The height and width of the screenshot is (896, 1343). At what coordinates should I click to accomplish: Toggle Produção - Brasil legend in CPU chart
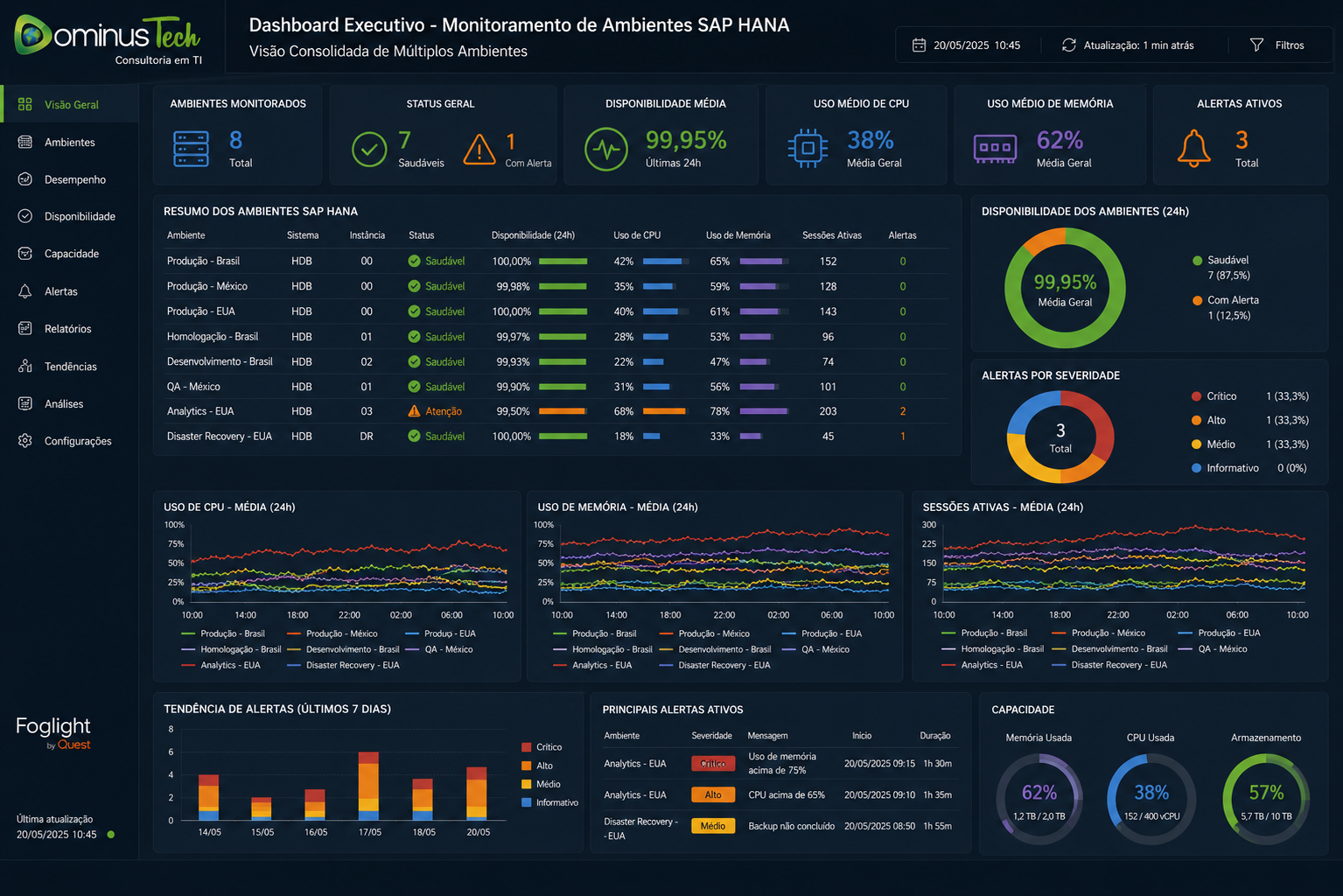223,633
